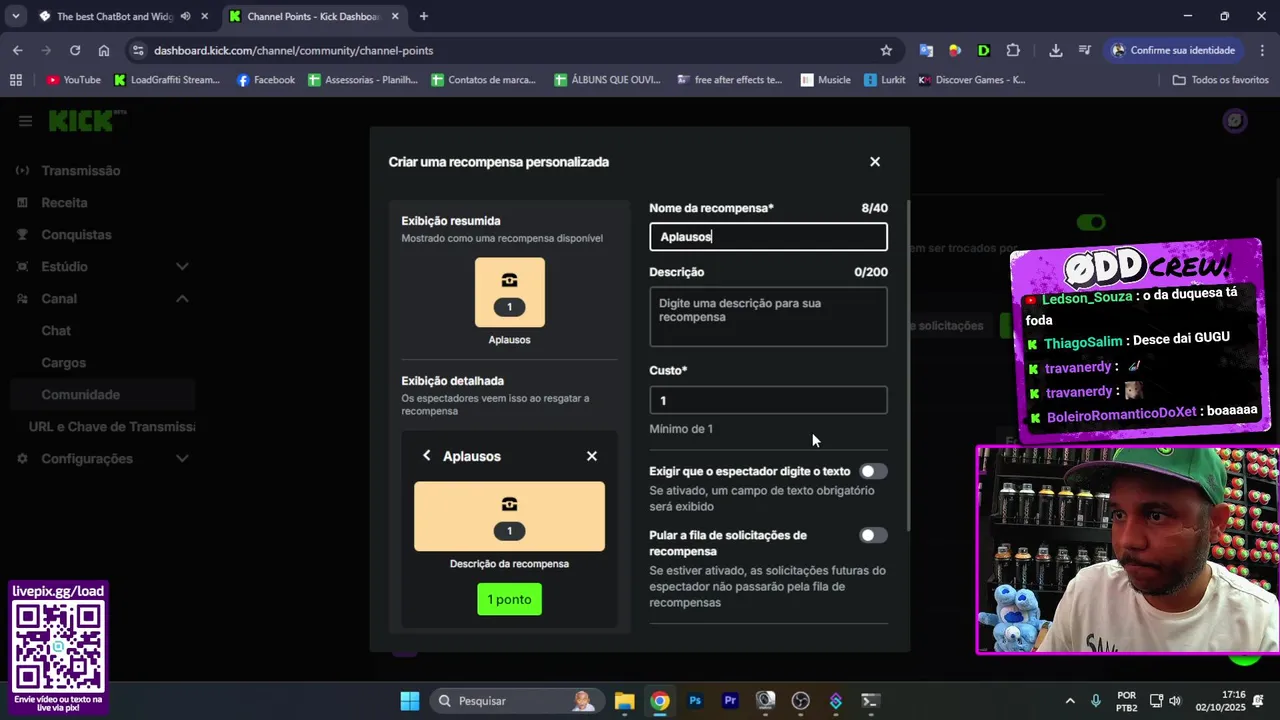
Task: Go to the browser home page
Action: point(104,50)
